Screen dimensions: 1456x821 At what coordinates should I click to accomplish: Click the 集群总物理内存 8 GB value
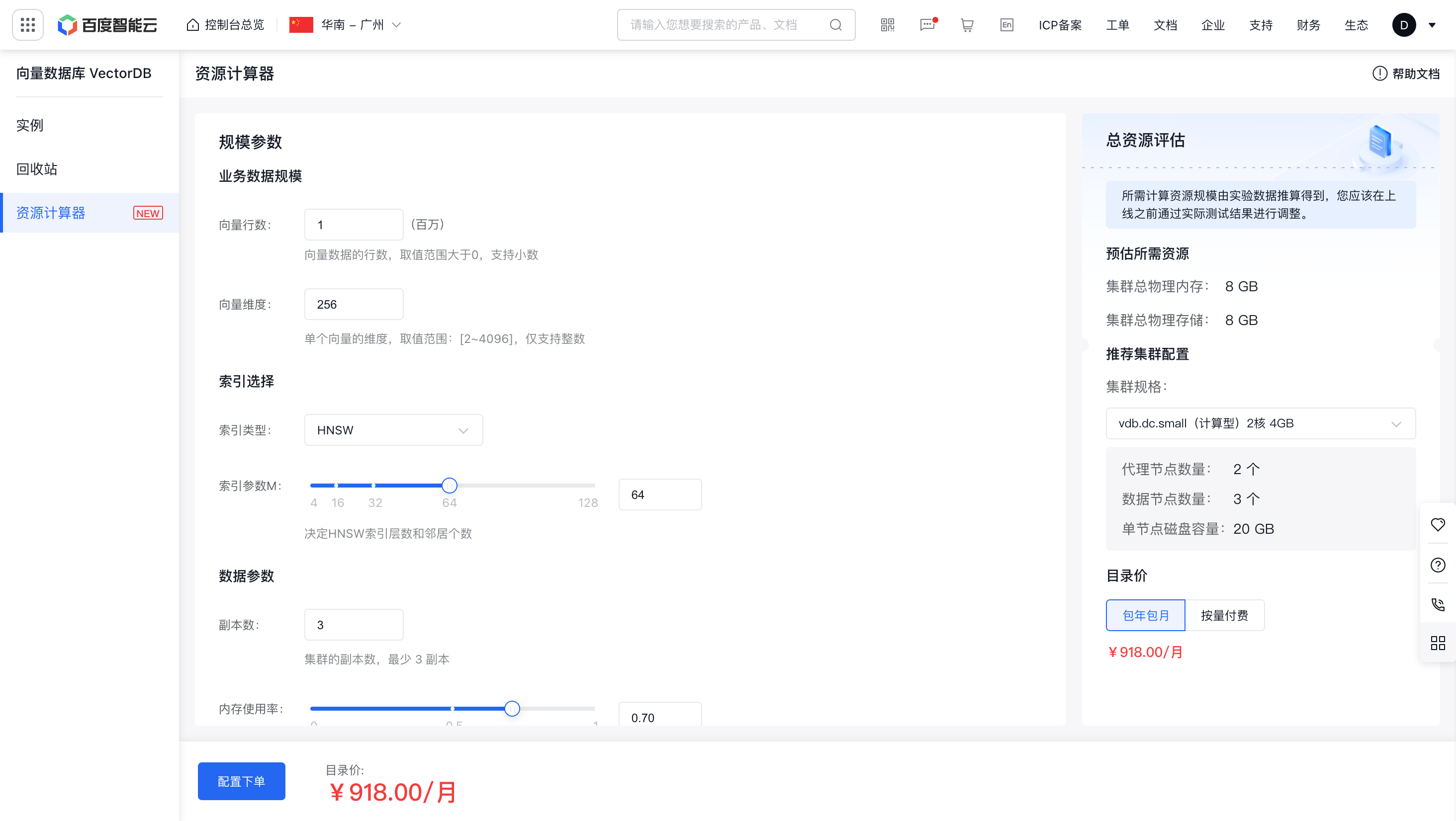[x=1241, y=286]
